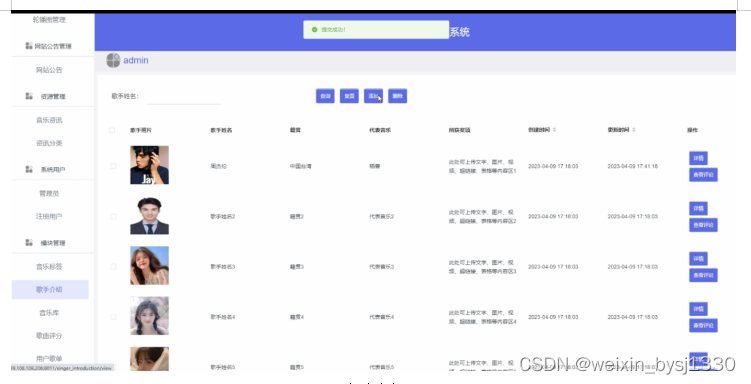Click the 重置 reset button
Screen dimensions: 751x384
[349, 96]
